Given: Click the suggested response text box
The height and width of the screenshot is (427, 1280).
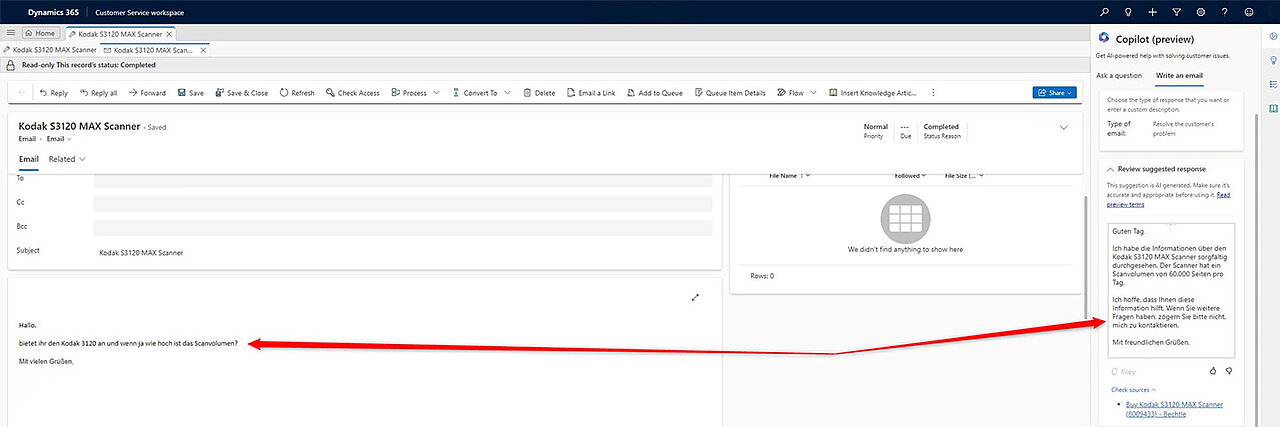Looking at the screenshot, I should 1172,291.
